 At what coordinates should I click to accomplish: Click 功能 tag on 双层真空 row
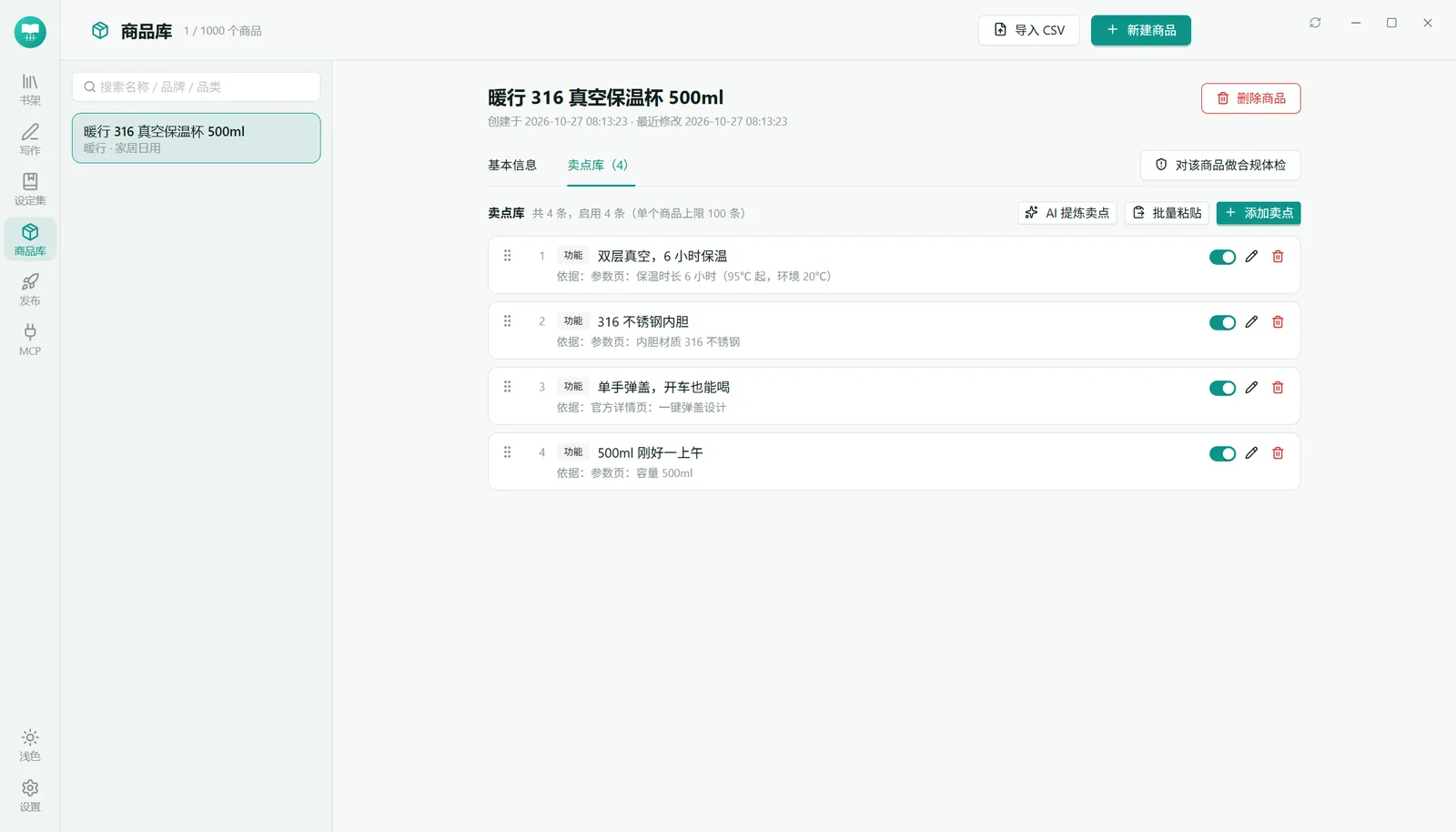click(573, 256)
